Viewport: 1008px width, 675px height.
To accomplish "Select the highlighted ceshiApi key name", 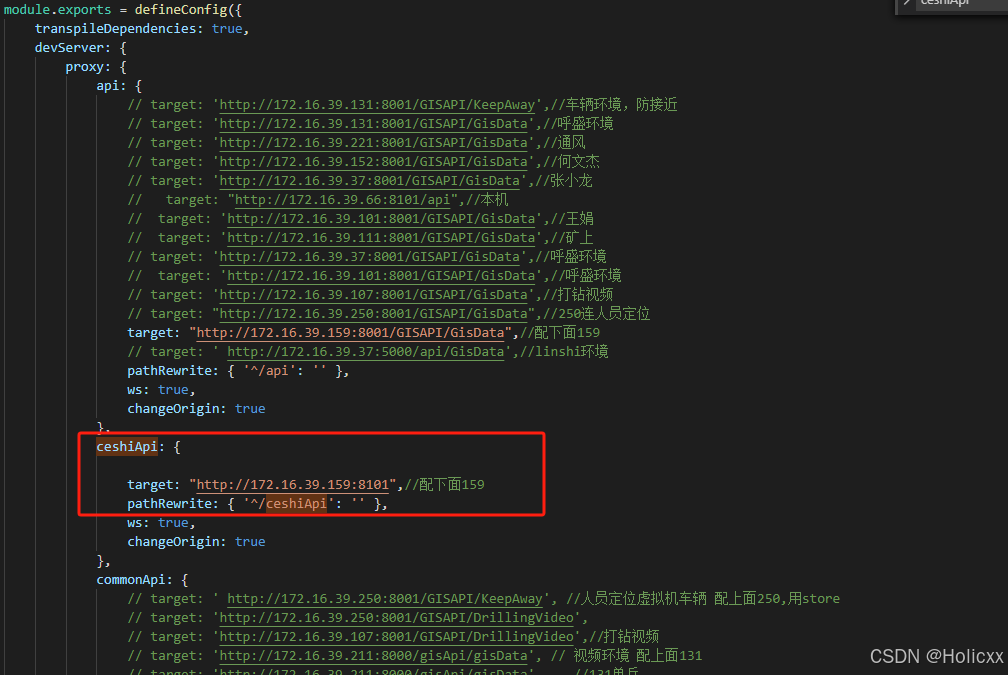I will point(126,446).
